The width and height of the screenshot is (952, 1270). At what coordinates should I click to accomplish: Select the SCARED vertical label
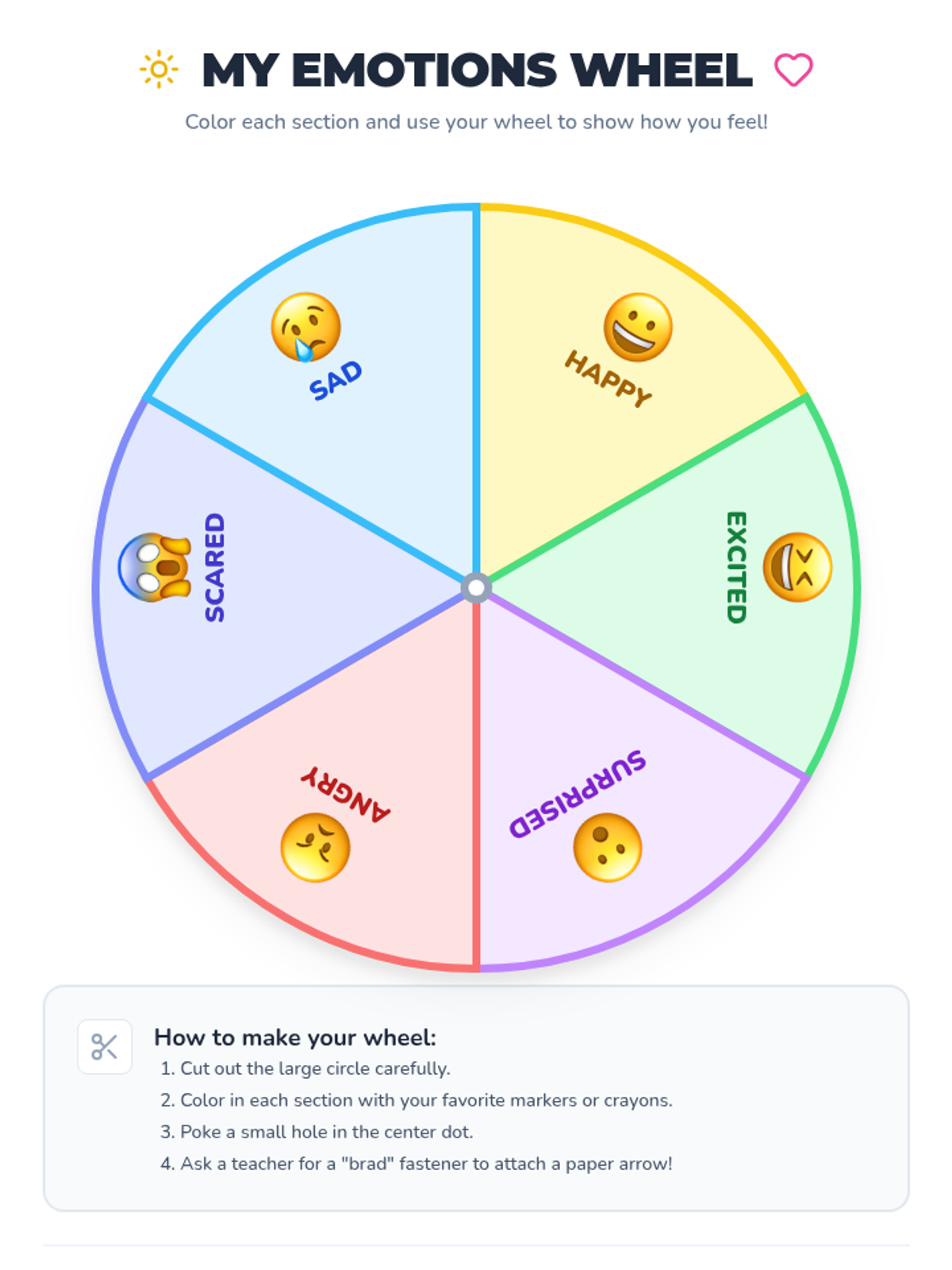coord(215,568)
